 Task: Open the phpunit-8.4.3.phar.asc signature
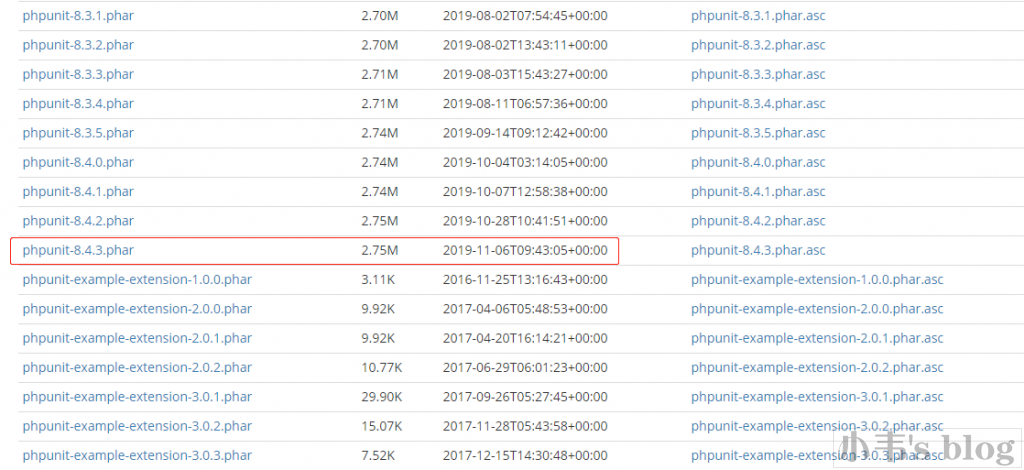click(x=758, y=251)
